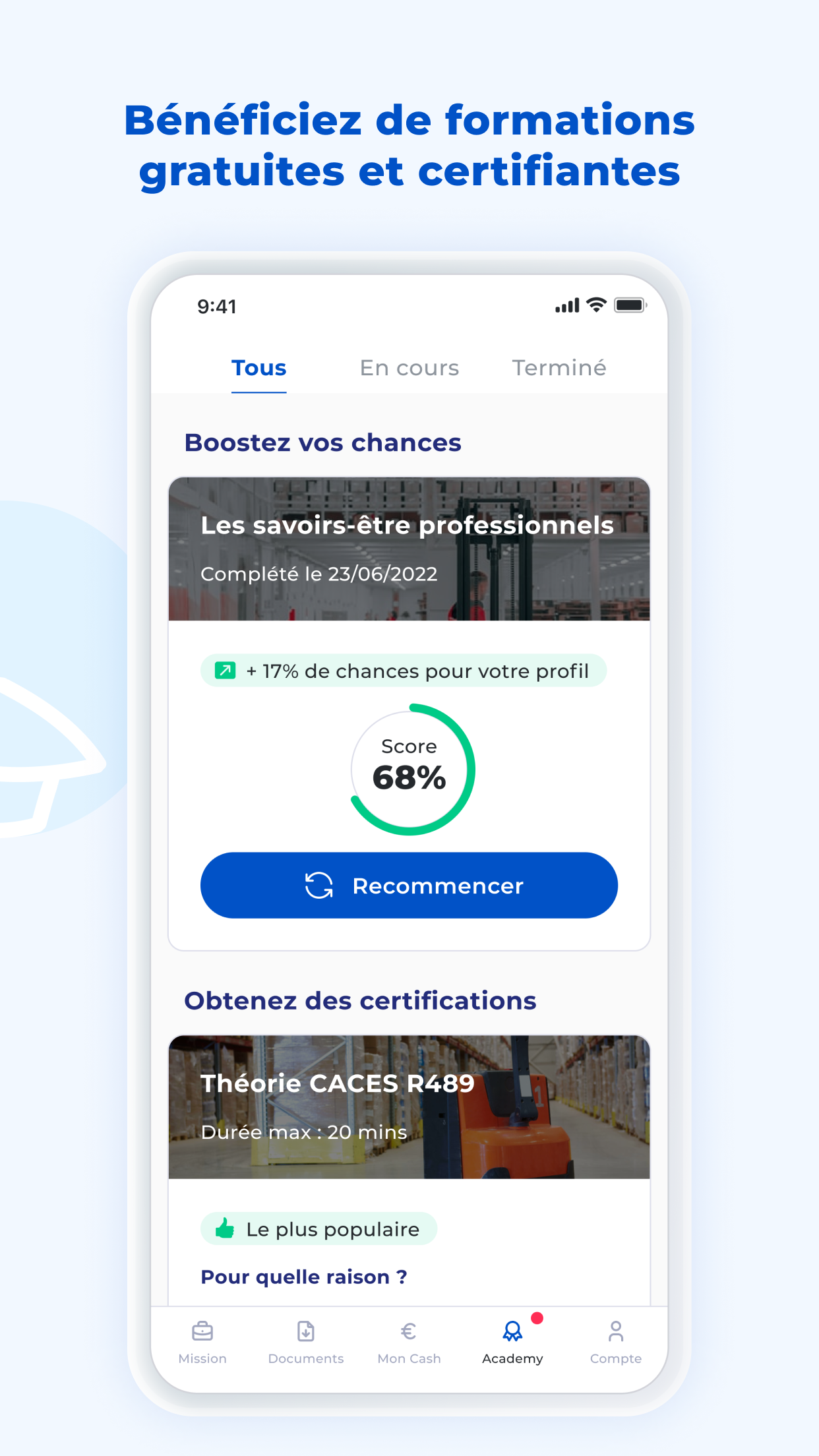Open the Documents download icon
This screenshot has height=1456, width=819.
tap(306, 1331)
